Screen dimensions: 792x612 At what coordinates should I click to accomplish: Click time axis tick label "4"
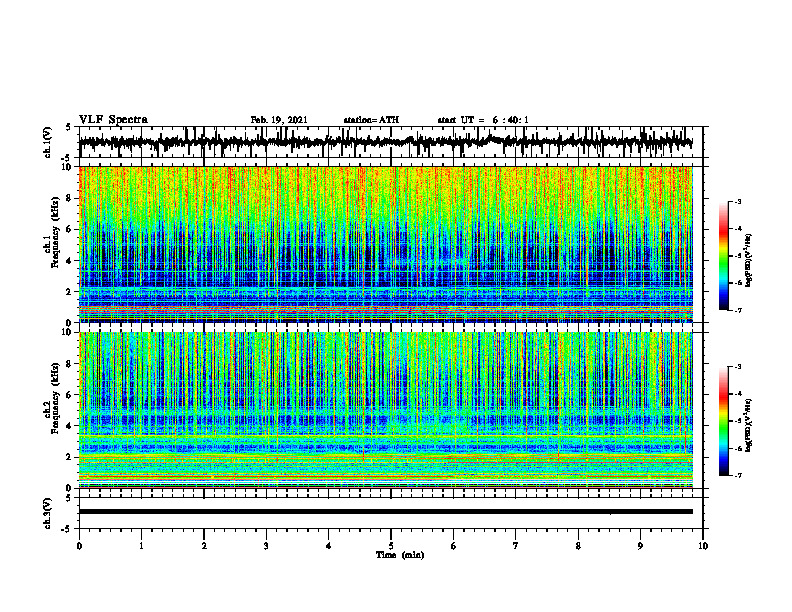[328, 546]
